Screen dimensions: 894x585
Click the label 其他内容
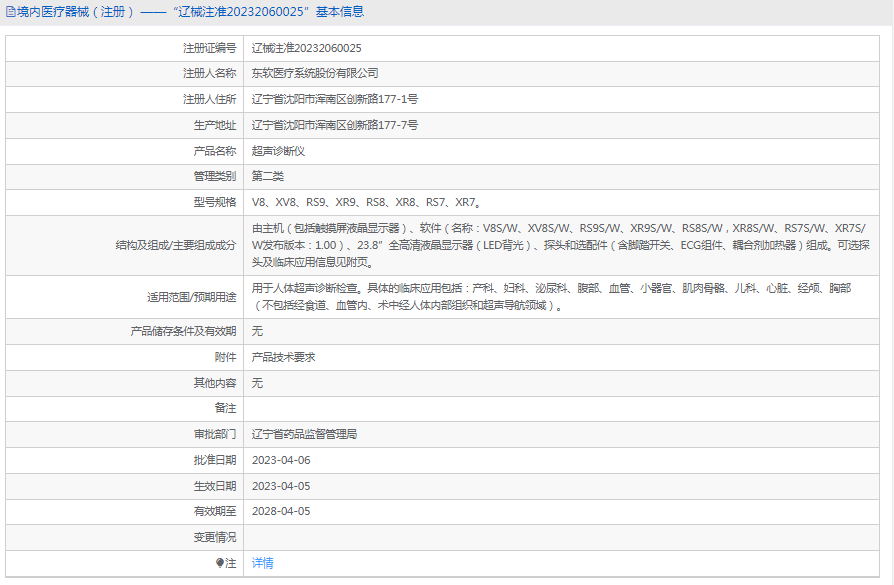(x=214, y=383)
